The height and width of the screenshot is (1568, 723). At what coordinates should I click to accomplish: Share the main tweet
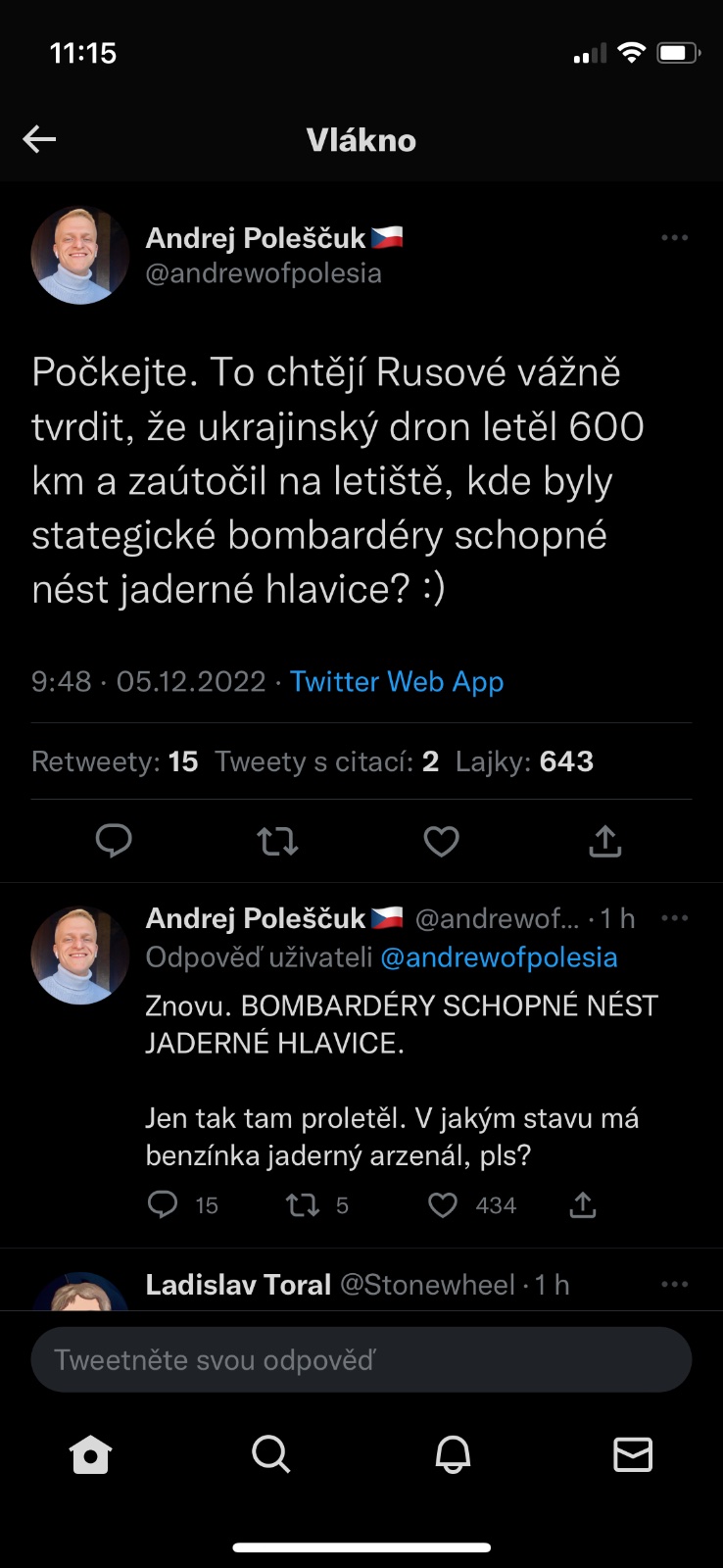[x=605, y=841]
